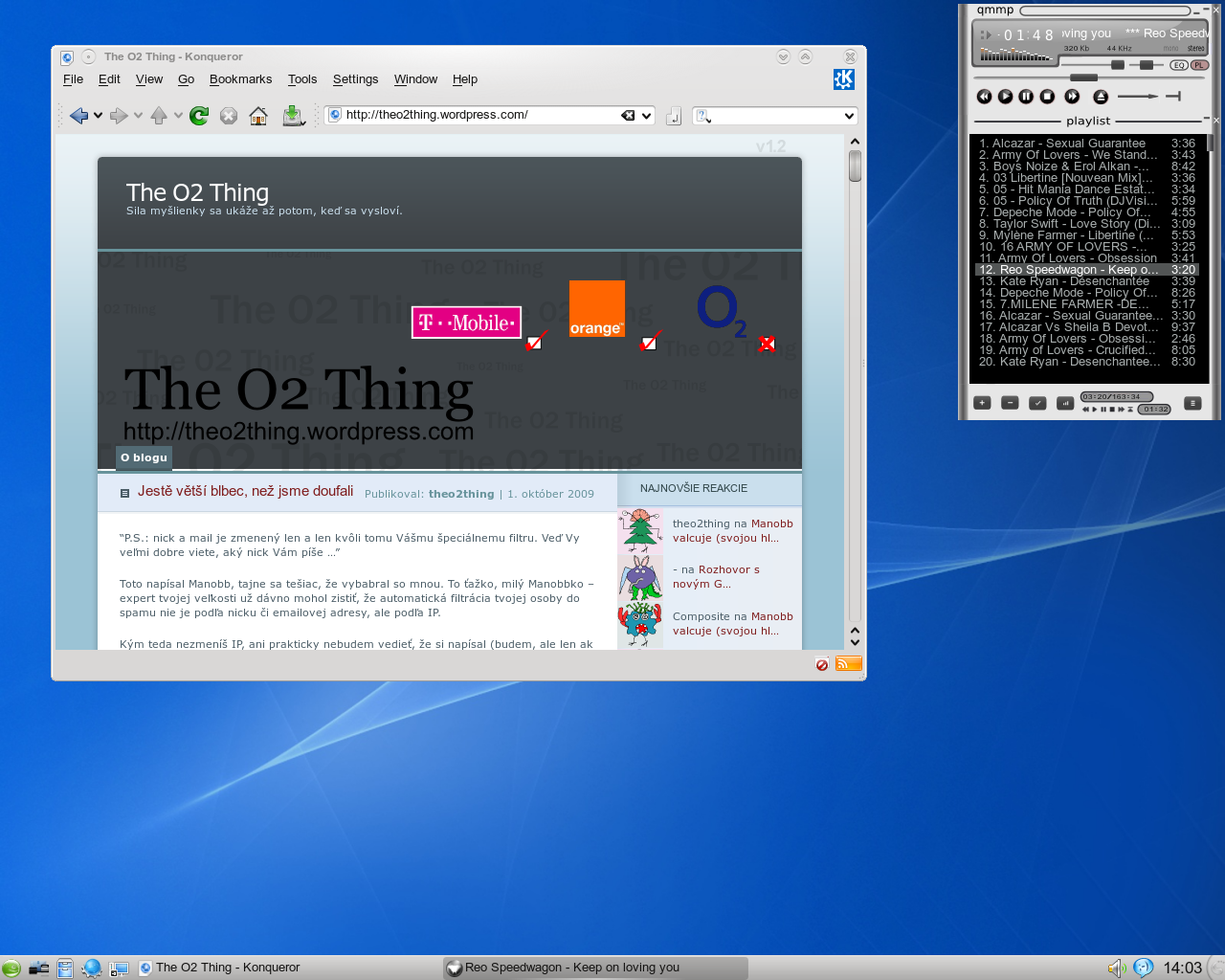
Task: Open the View menu
Action: [149, 79]
